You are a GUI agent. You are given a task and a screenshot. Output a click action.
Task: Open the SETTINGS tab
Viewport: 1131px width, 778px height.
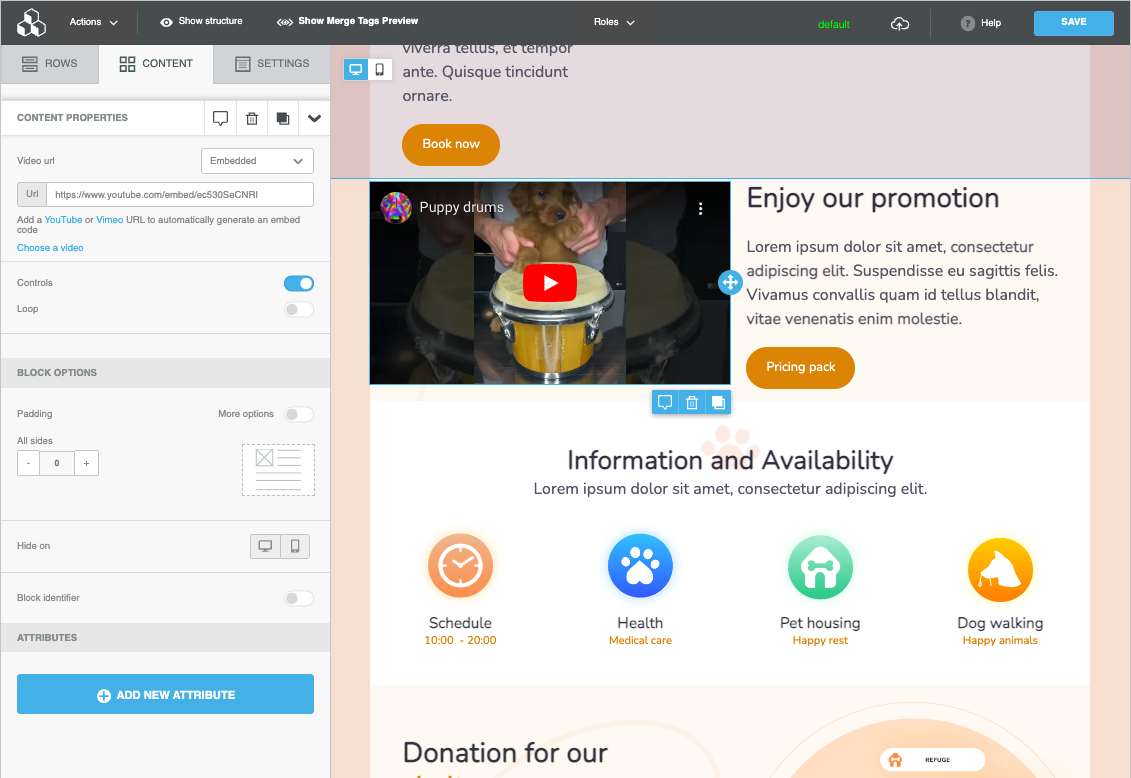coord(272,63)
